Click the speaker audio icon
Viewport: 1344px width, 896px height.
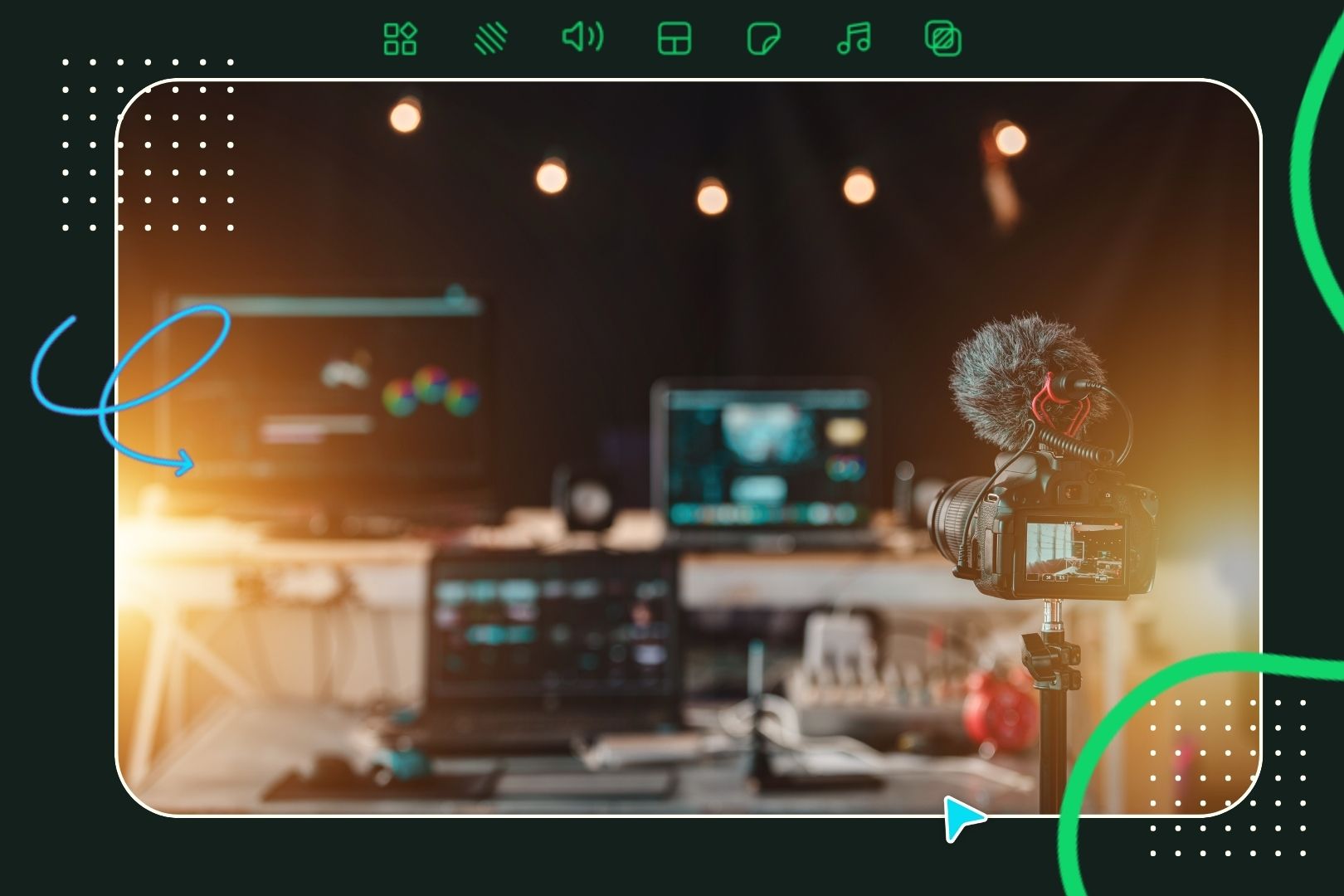pyautogui.click(x=582, y=37)
